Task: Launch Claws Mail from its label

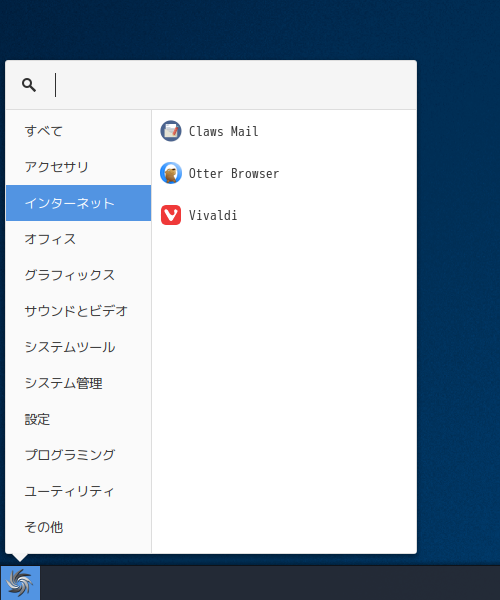Action: (224, 131)
